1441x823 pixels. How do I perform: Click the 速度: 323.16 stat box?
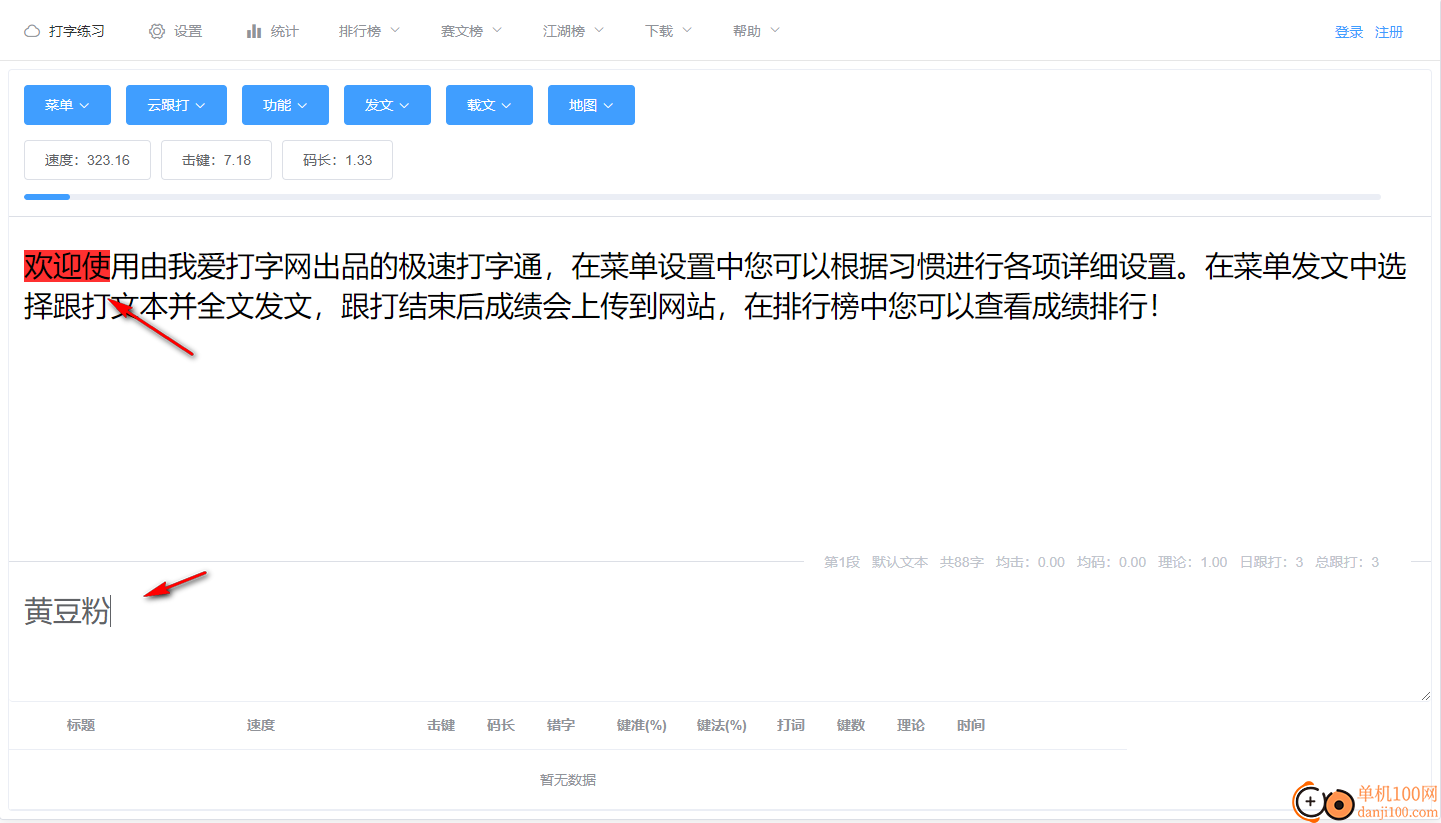coord(87,160)
